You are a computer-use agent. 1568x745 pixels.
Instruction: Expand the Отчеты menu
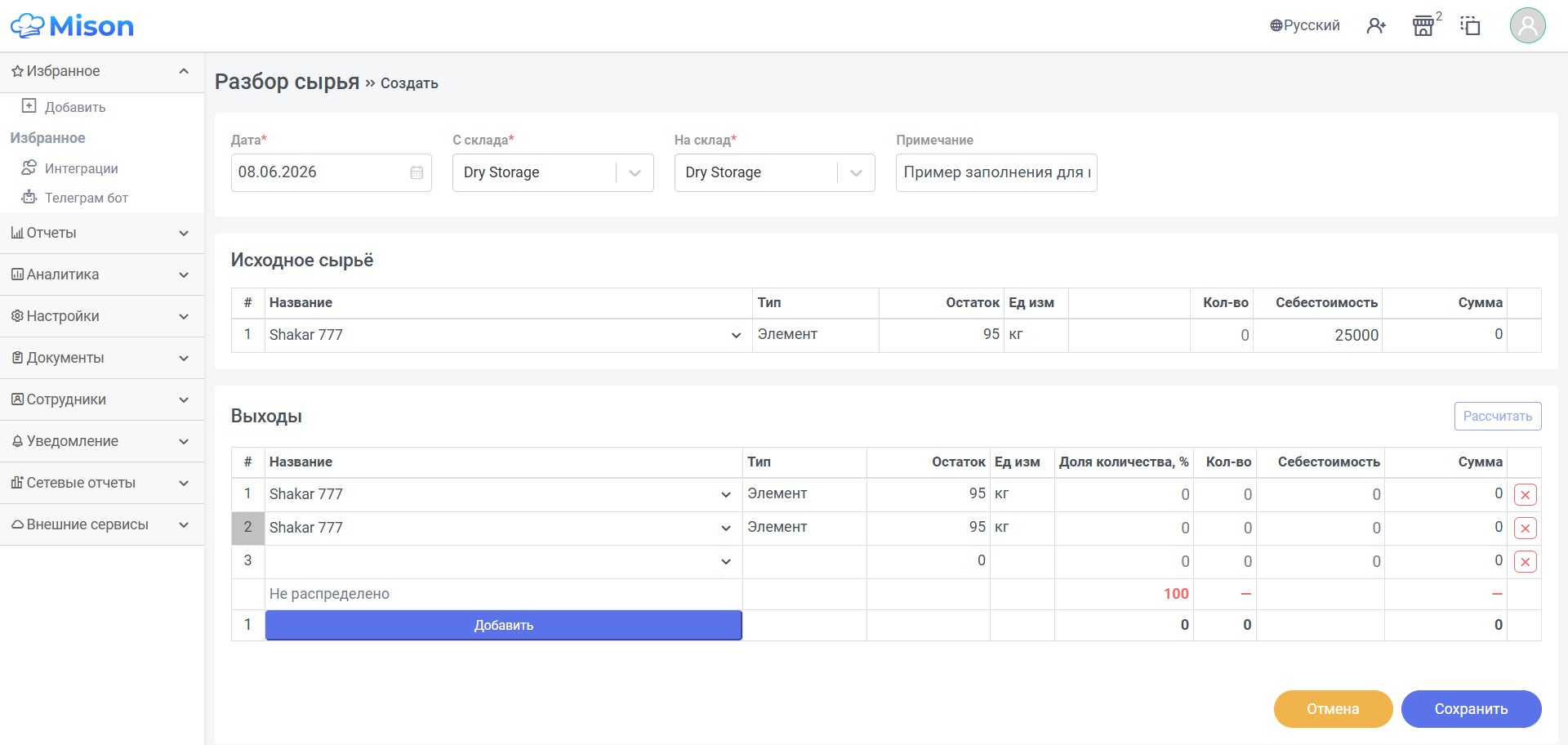coord(102,233)
